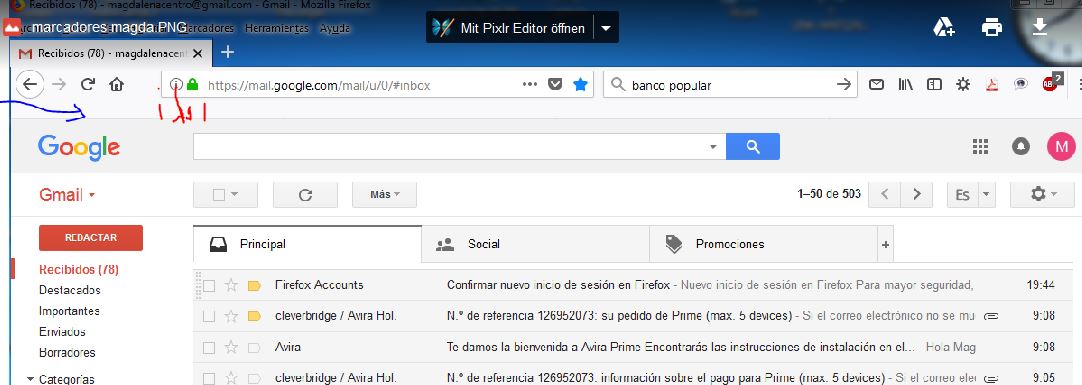The height and width of the screenshot is (385, 1082).
Task: Click the blue Gmail search button
Action: point(753,146)
